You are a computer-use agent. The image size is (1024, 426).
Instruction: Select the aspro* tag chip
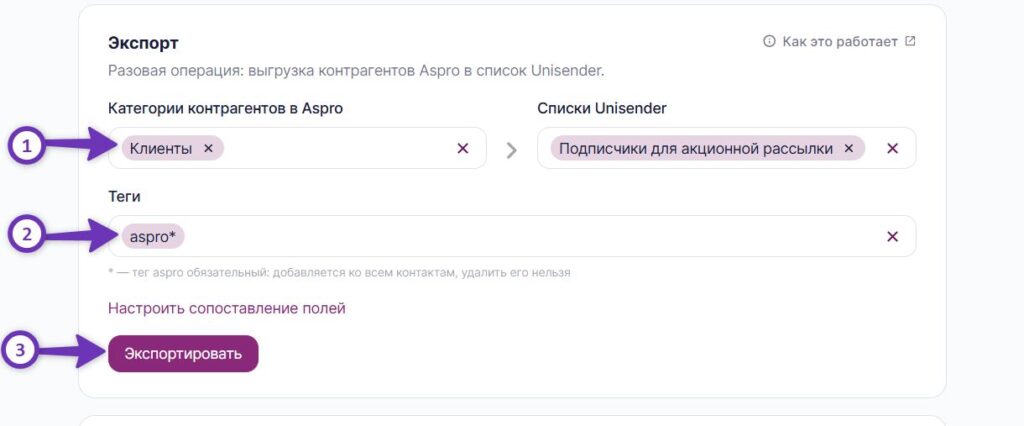click(153, 237)
